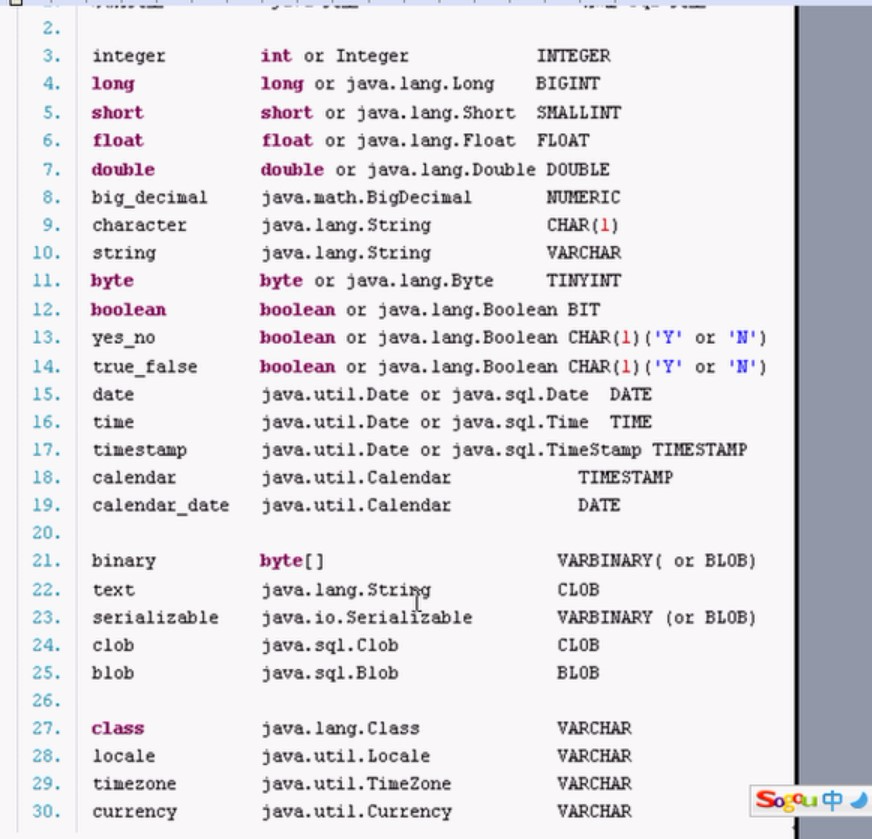Click line number 2 in gutter
The height and width of the screenshot is (839, 872).
pyautogui.click(x=51, y=28)
